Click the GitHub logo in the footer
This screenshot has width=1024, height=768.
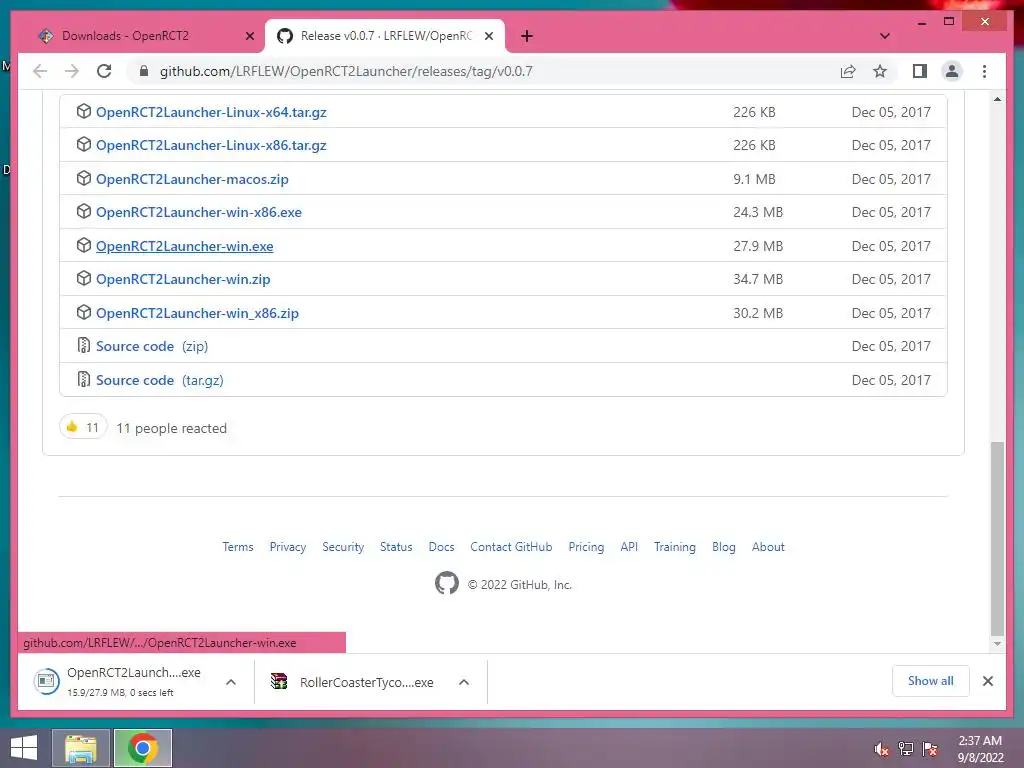click(447, 583)
